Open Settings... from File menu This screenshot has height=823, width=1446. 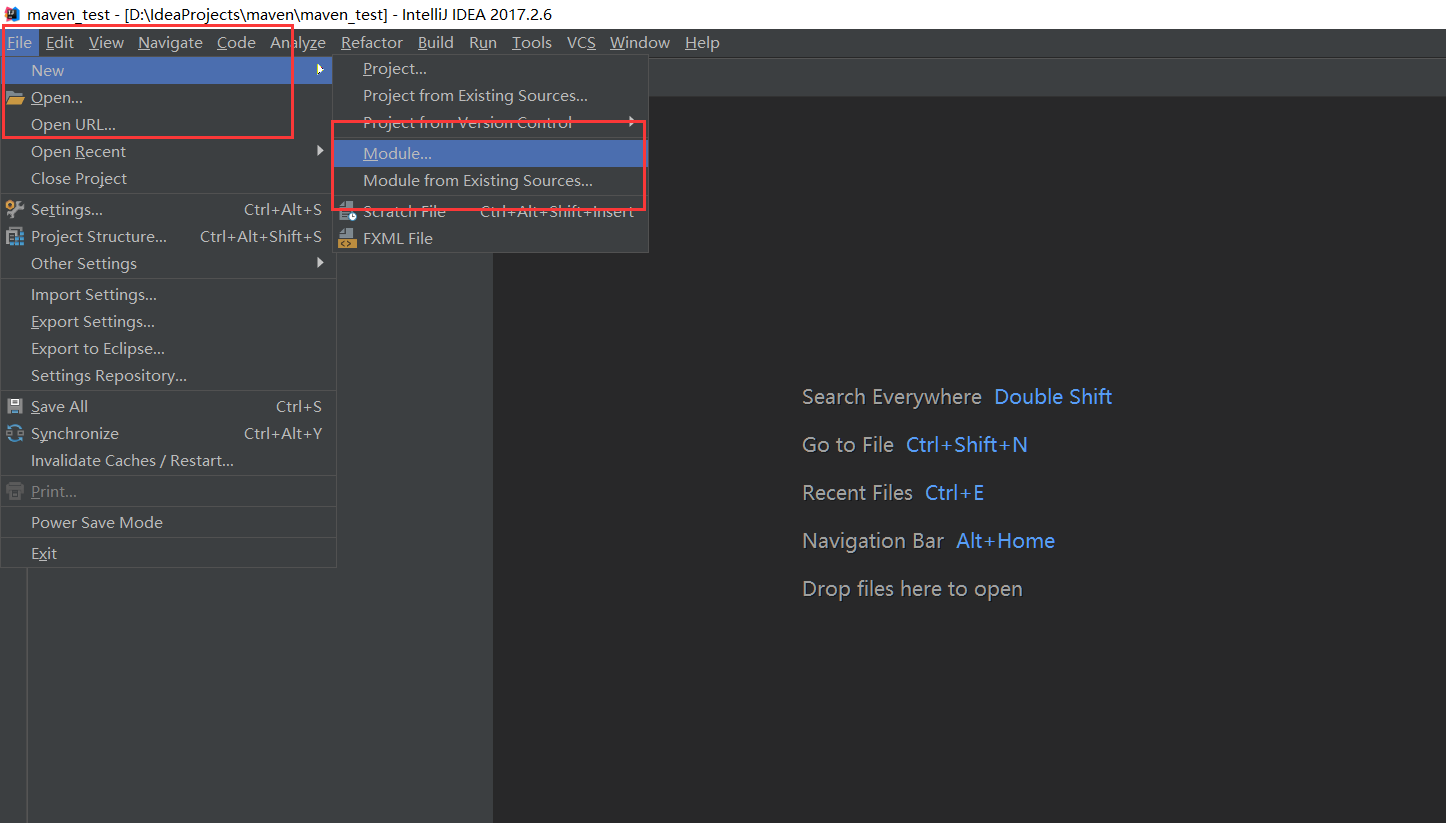[x=167, y=209]
